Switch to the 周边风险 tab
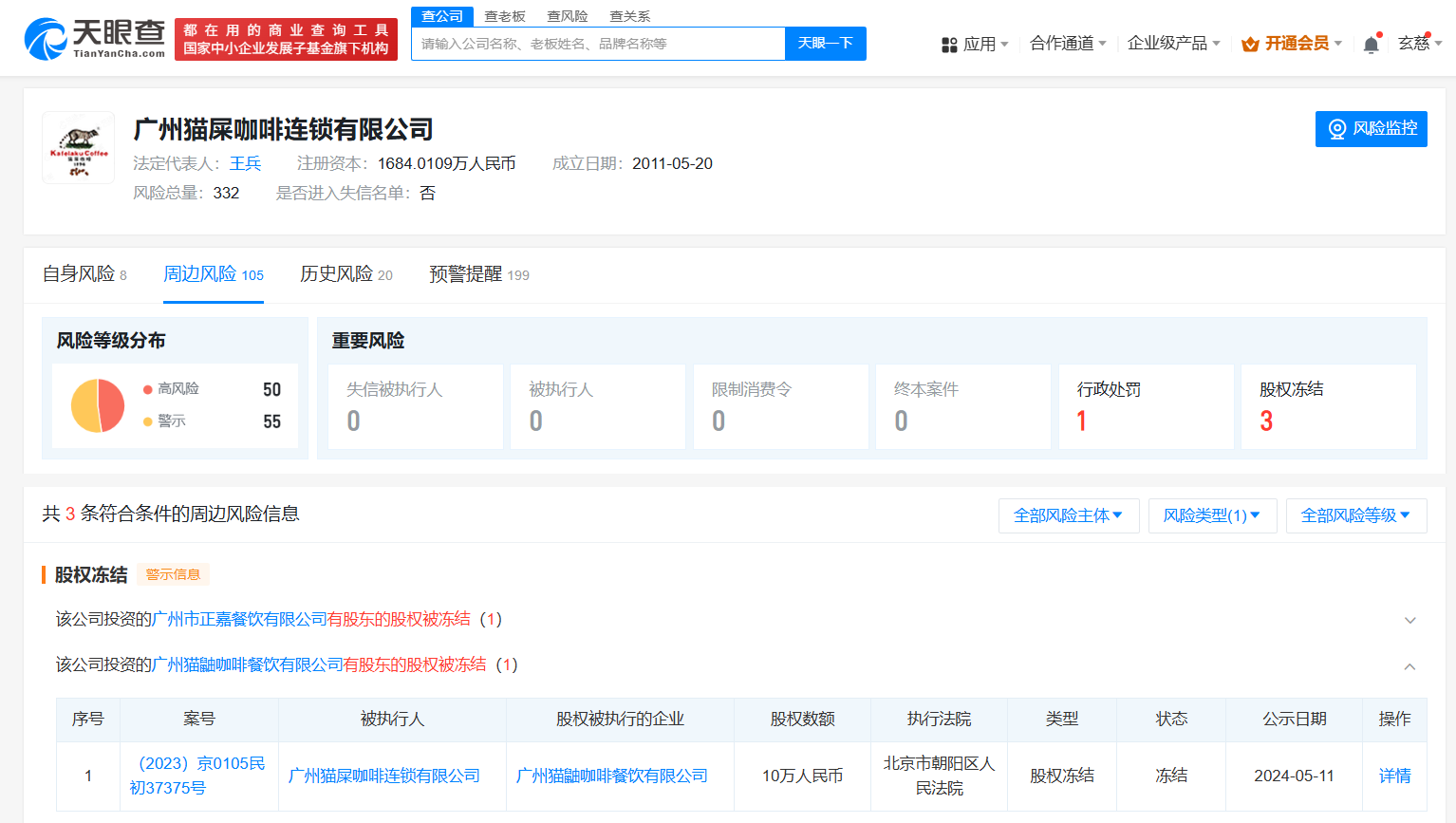The width and height of the screenshot is (1456, 823). (214, 274)
